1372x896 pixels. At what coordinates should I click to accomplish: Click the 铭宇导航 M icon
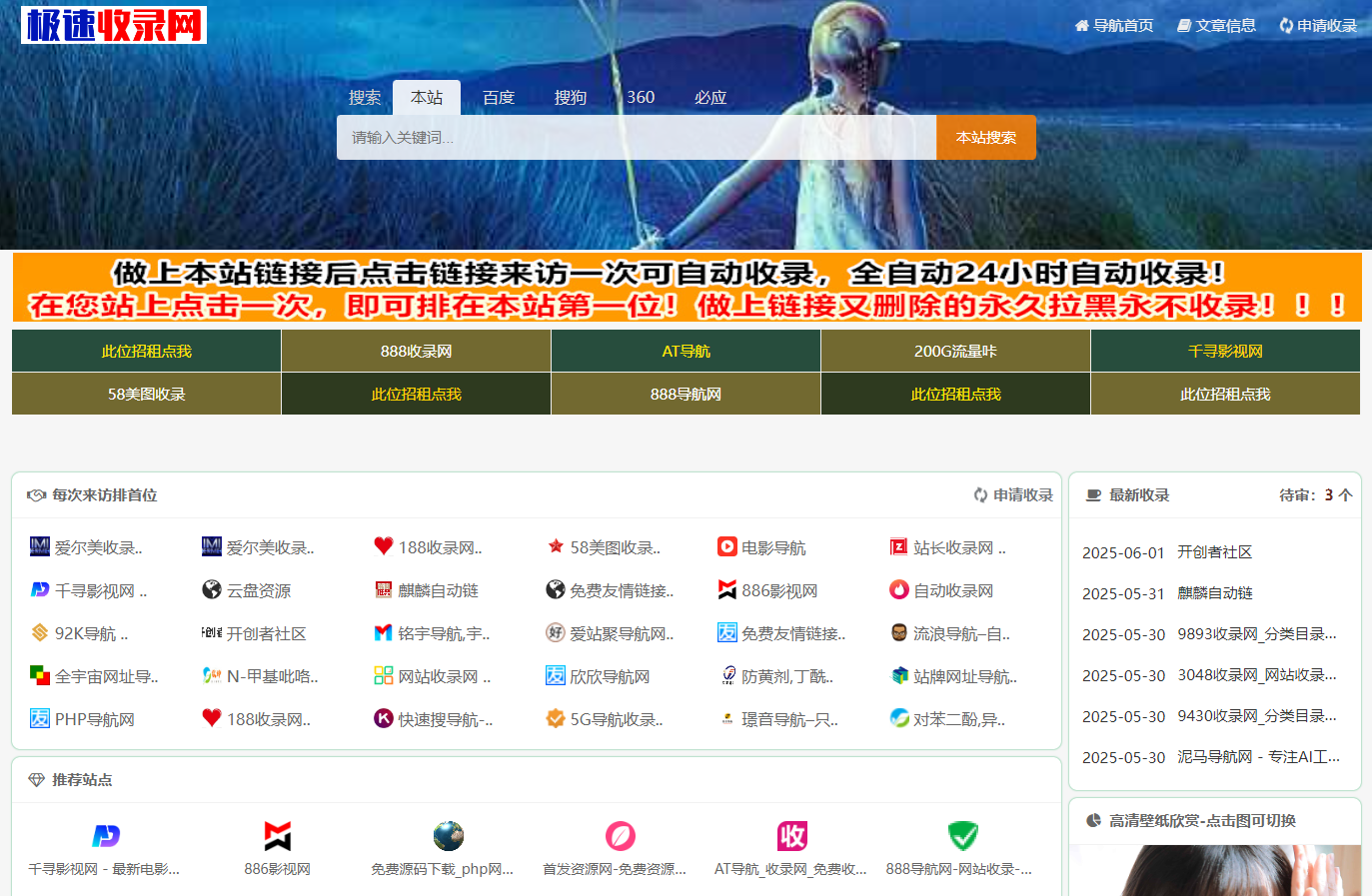[384, 632]
